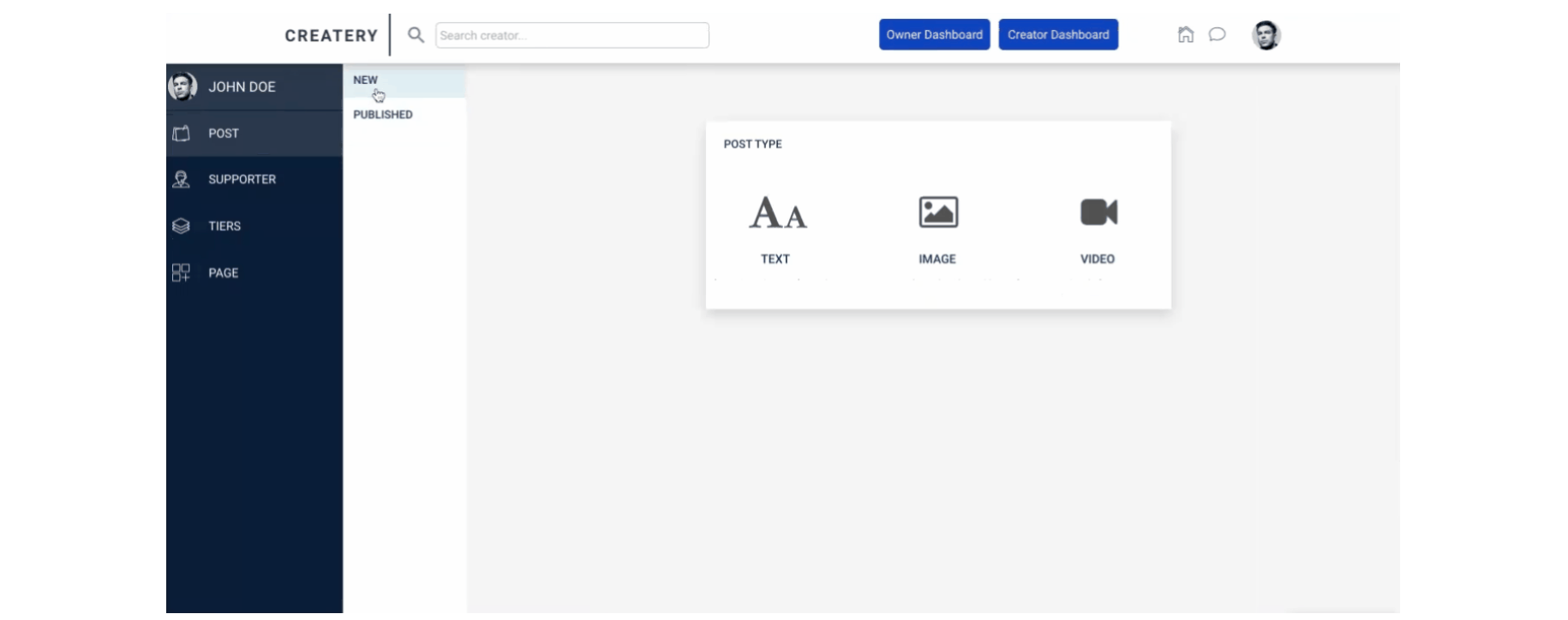Viewport: 1568px width, 620px height.
Task: Click the search magnifier icon
Action: point(416,35)
